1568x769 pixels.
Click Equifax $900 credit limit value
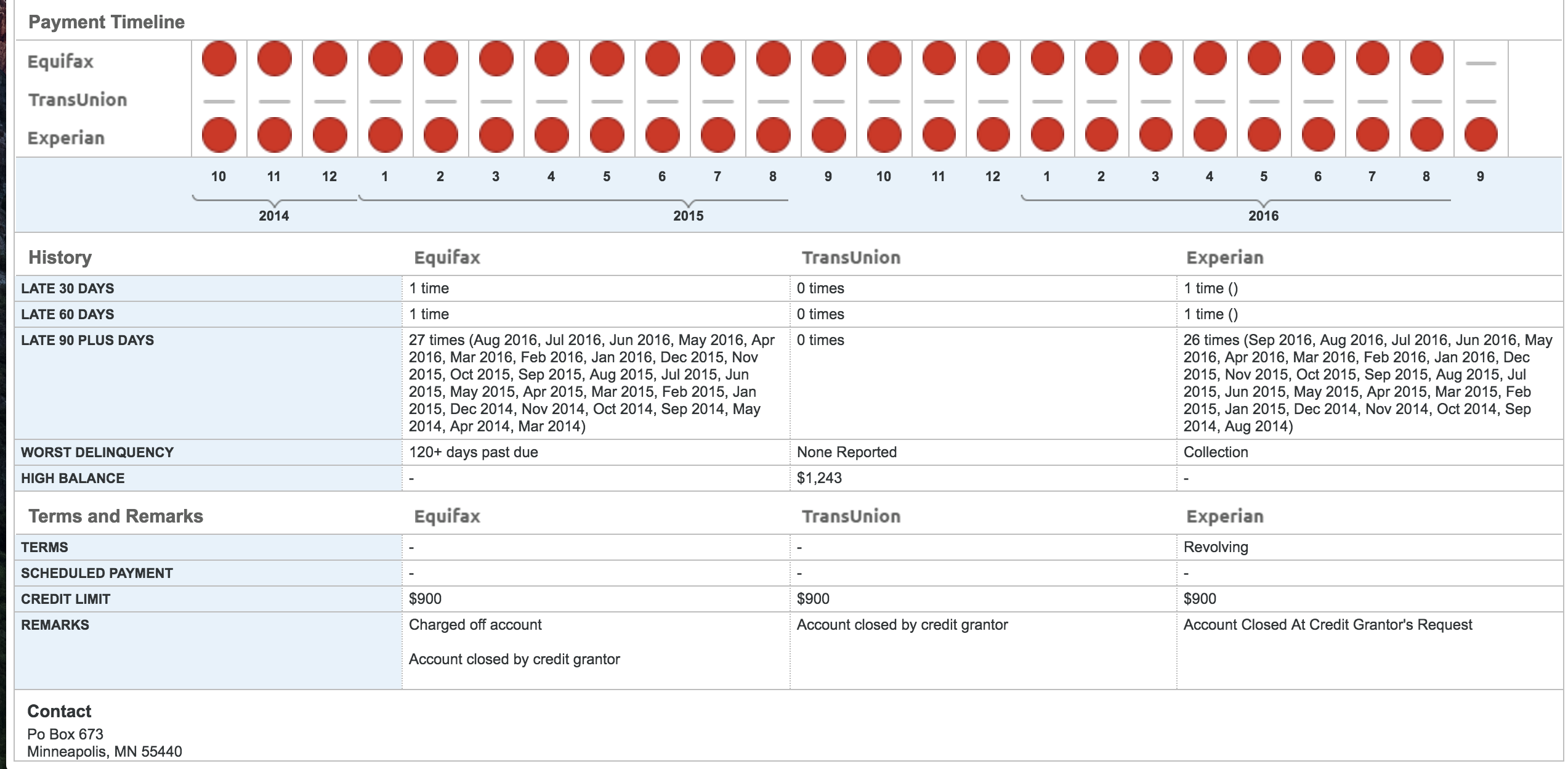click(x=425, y=599)
